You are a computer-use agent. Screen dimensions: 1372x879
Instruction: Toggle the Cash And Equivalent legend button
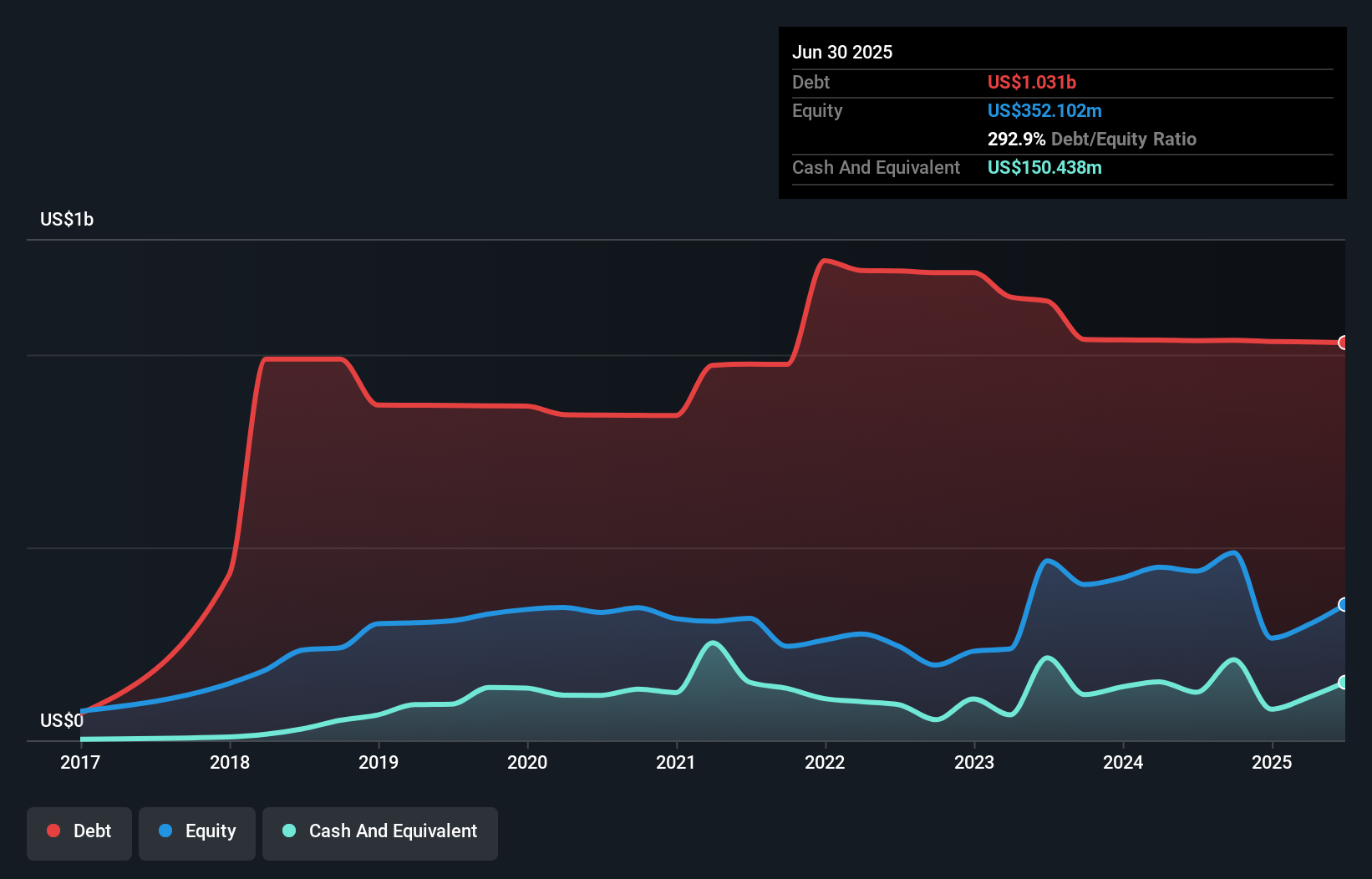(x=380, y=833)
